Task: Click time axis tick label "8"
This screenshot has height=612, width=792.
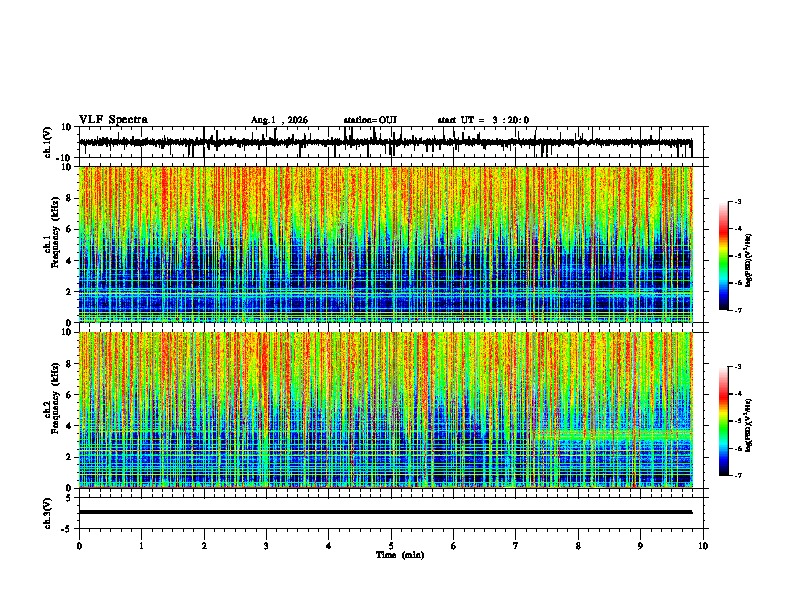Action: pos(578,546)
